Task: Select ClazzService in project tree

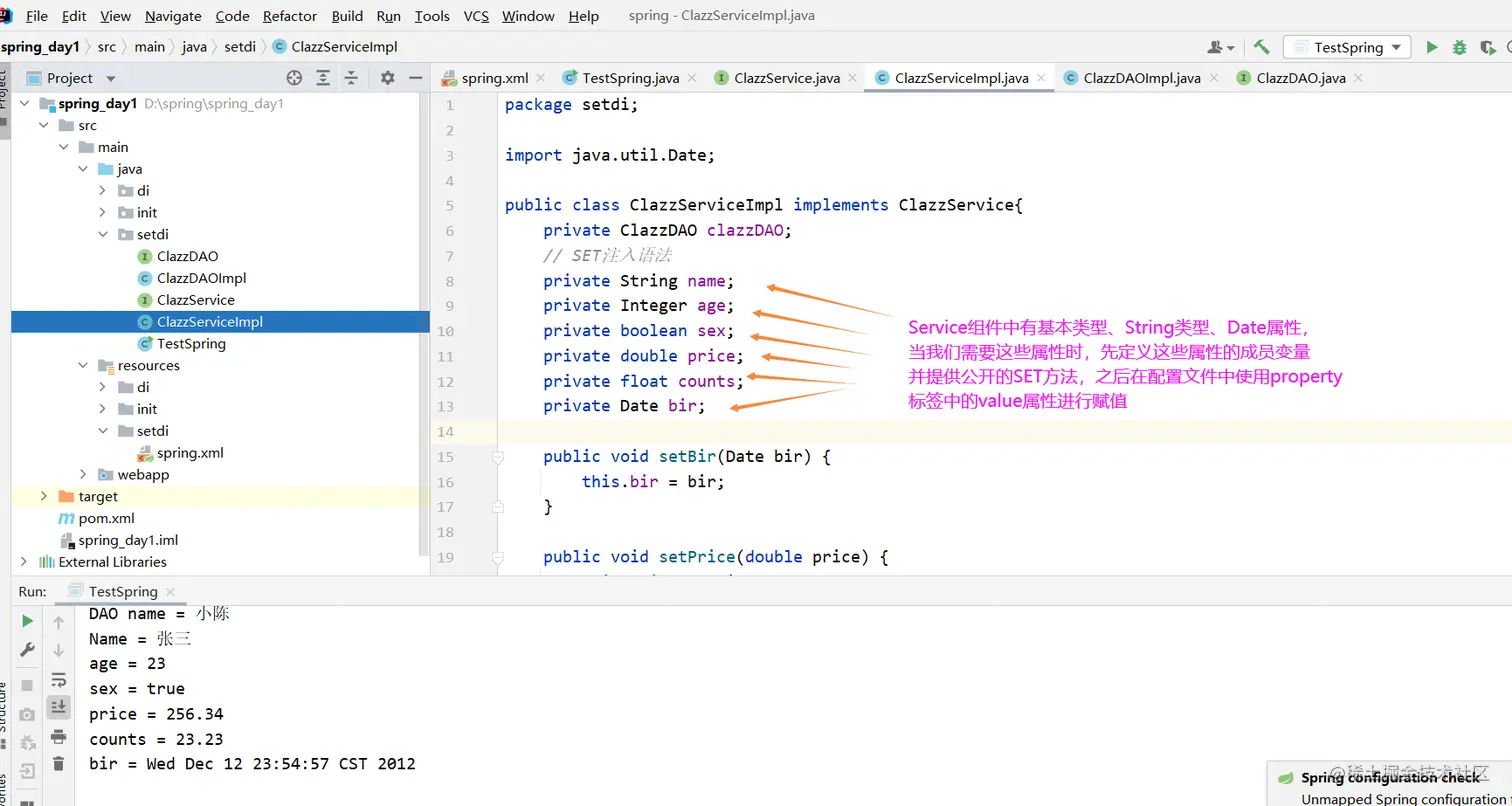Action: (195, 300)
